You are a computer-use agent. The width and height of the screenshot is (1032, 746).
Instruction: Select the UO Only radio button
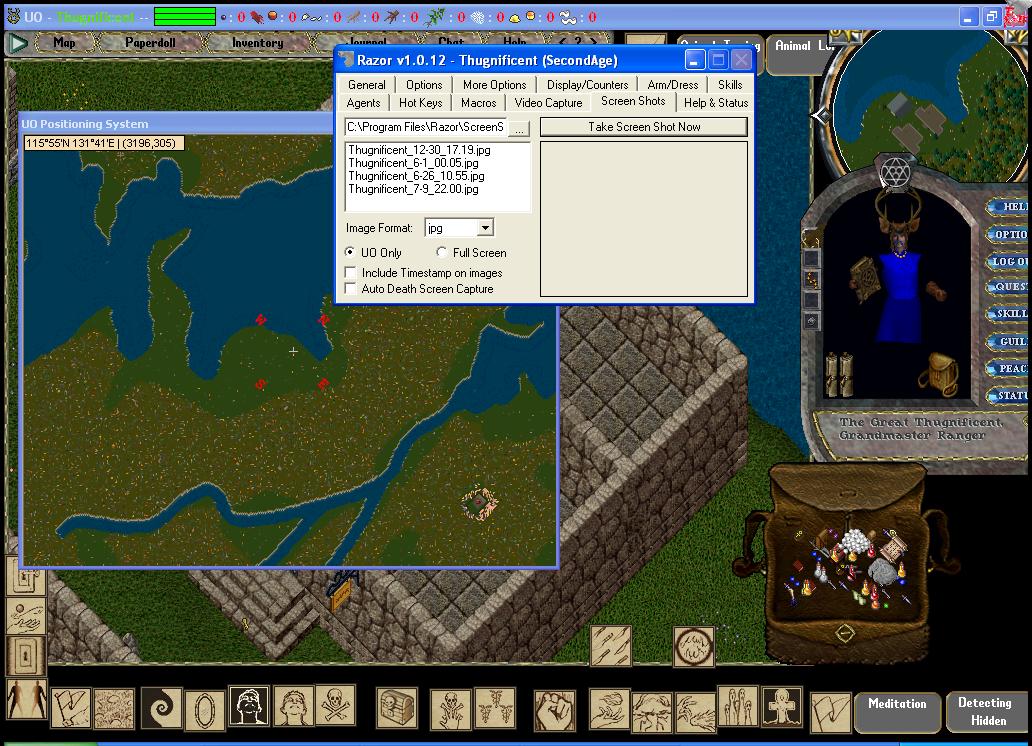coord(350,253)
